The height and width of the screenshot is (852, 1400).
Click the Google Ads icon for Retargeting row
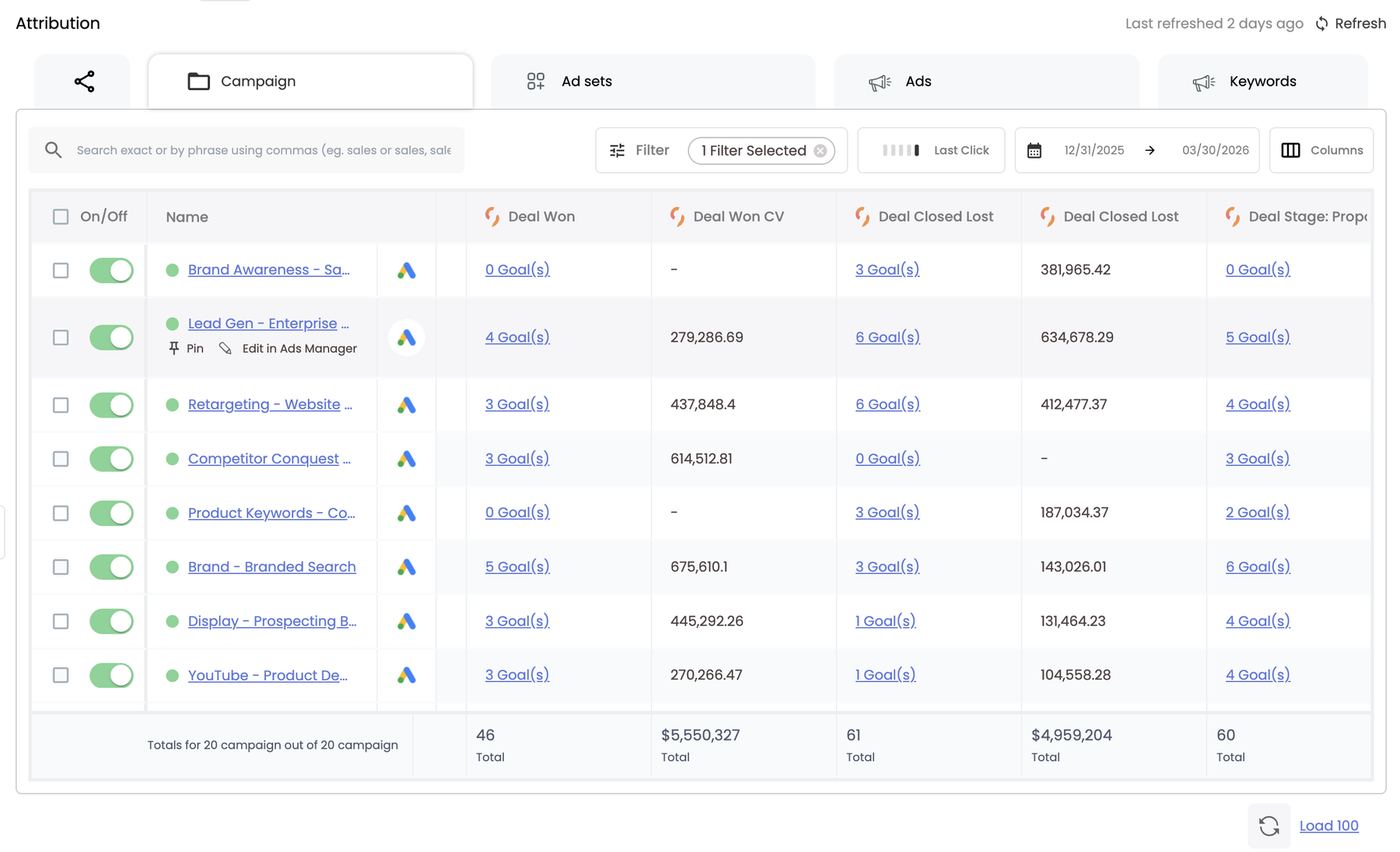(x=406, y=405)
